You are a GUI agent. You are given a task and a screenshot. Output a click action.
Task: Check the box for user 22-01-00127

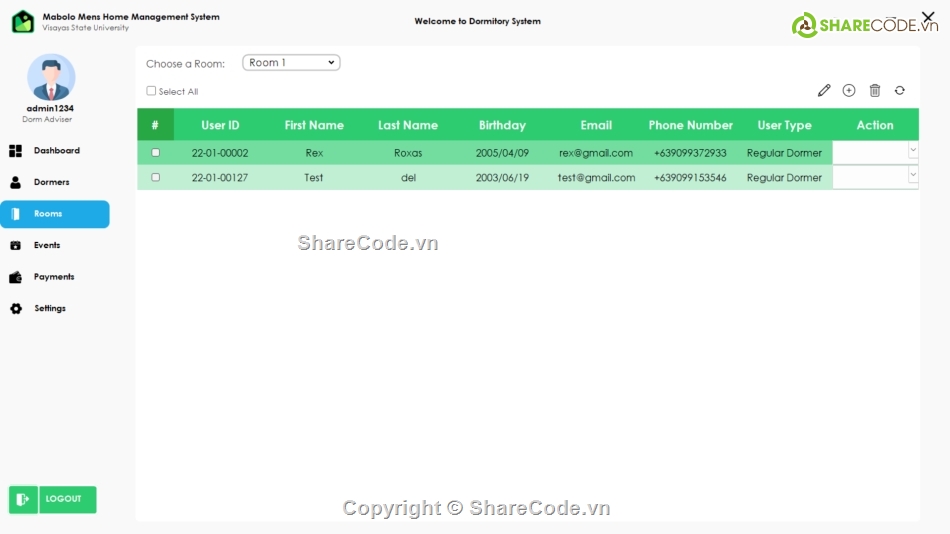(x=155, y=177)
